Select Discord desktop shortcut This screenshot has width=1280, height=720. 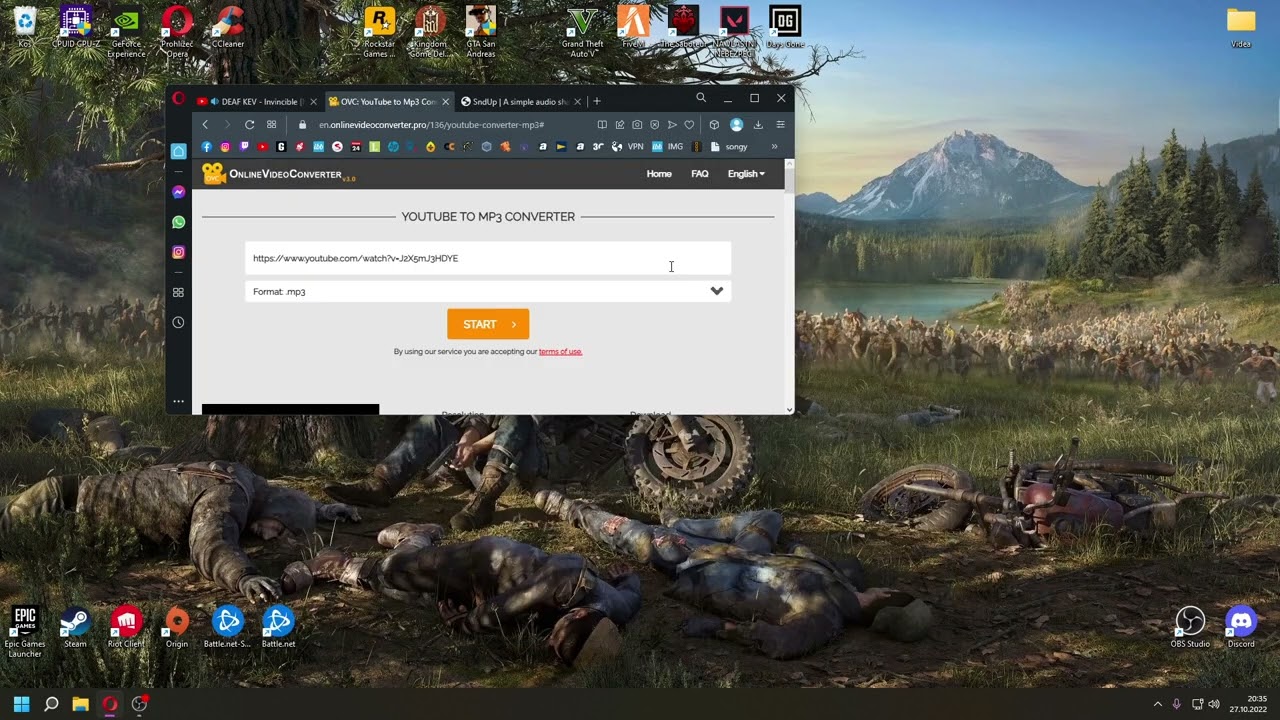click(1241, 628)
